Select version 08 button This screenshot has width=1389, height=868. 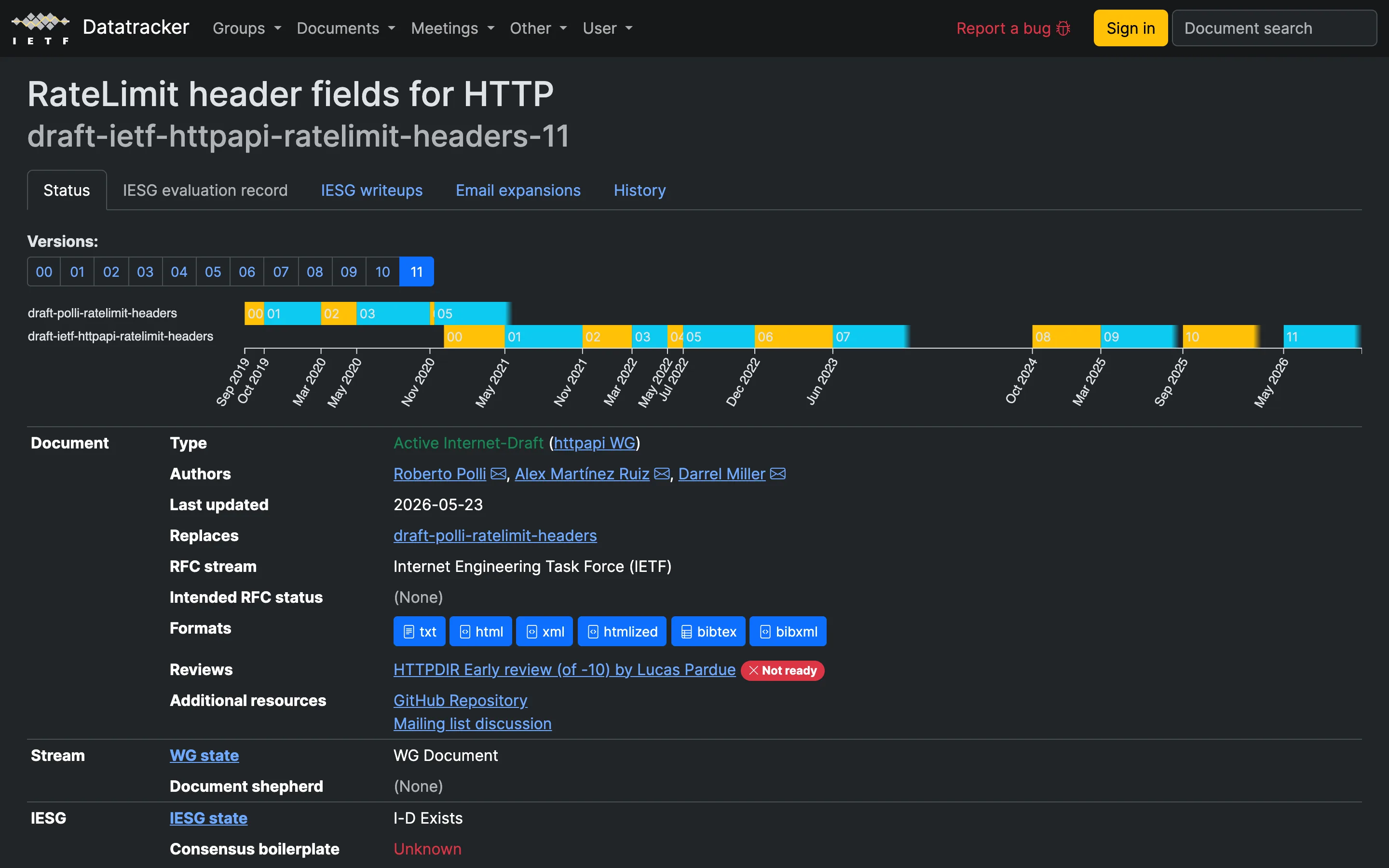(x=314, y=271)
